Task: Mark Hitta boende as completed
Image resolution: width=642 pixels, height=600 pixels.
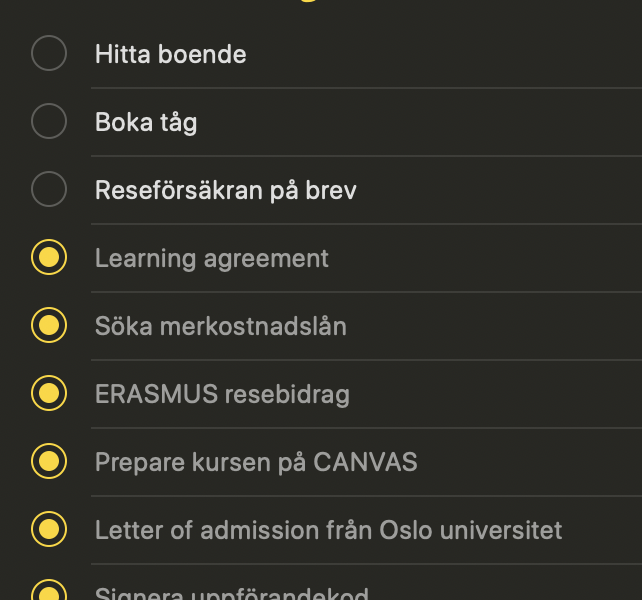Action: 49,53
